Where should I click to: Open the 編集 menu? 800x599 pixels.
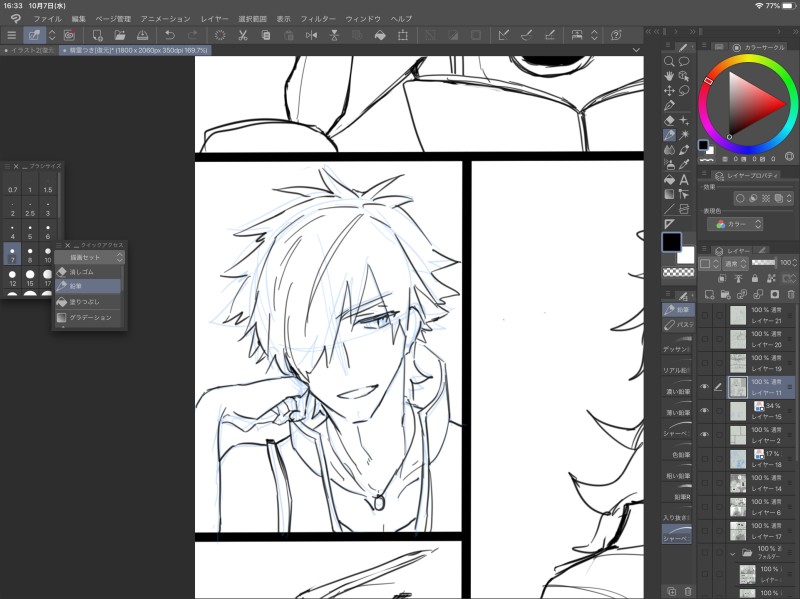pyautogui.click(x=79, y=19)
